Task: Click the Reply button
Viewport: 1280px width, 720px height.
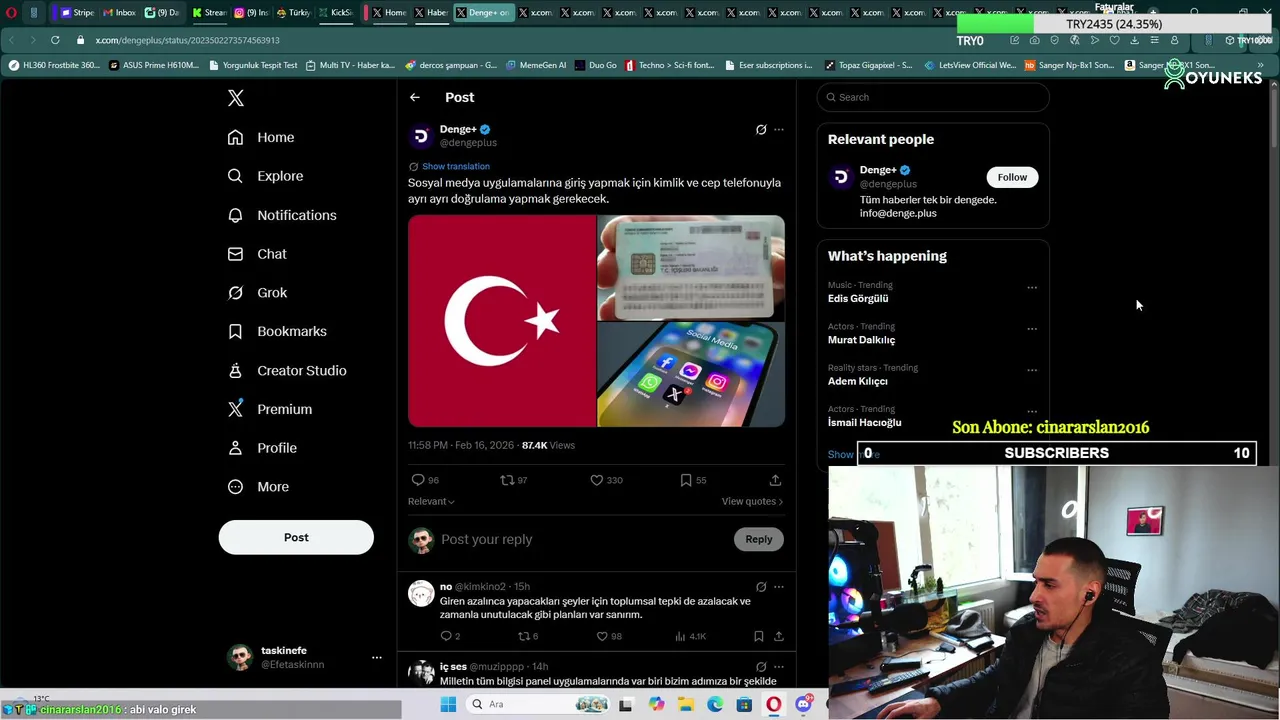Action: click(x=759, y=539)
